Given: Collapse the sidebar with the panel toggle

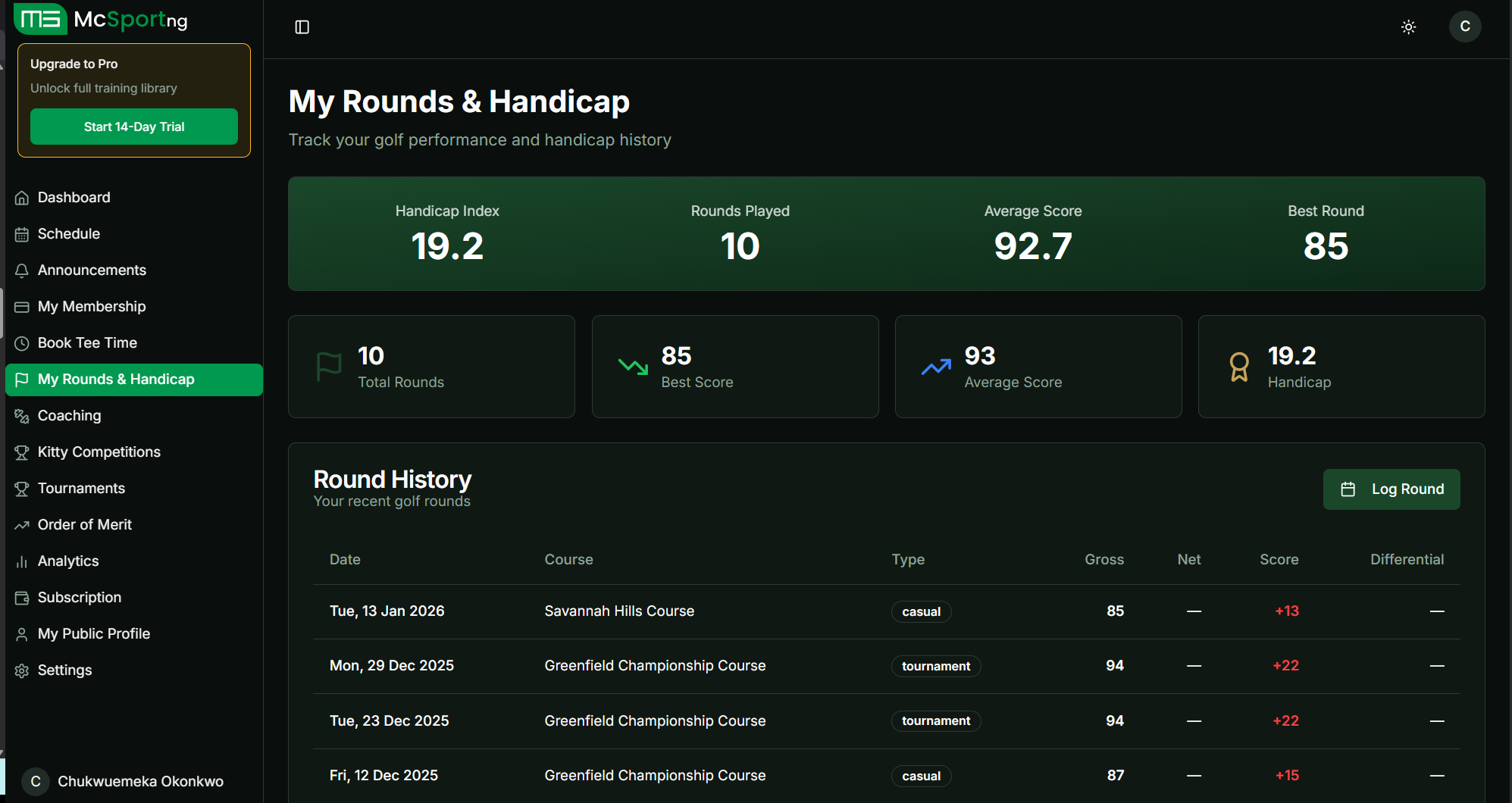Looking at the screenshot, I should point(302,27).
